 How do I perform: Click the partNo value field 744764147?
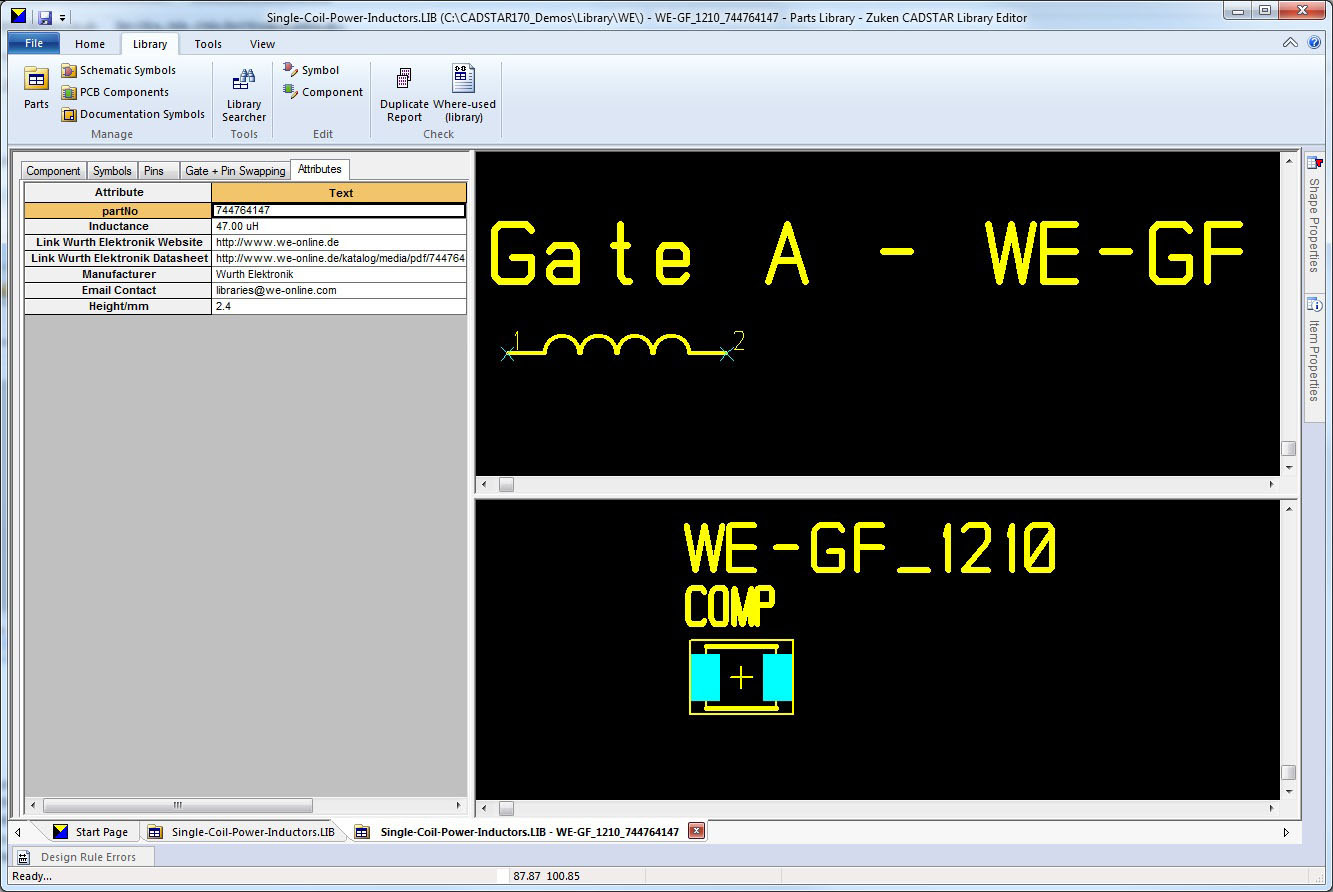[340, 211]
